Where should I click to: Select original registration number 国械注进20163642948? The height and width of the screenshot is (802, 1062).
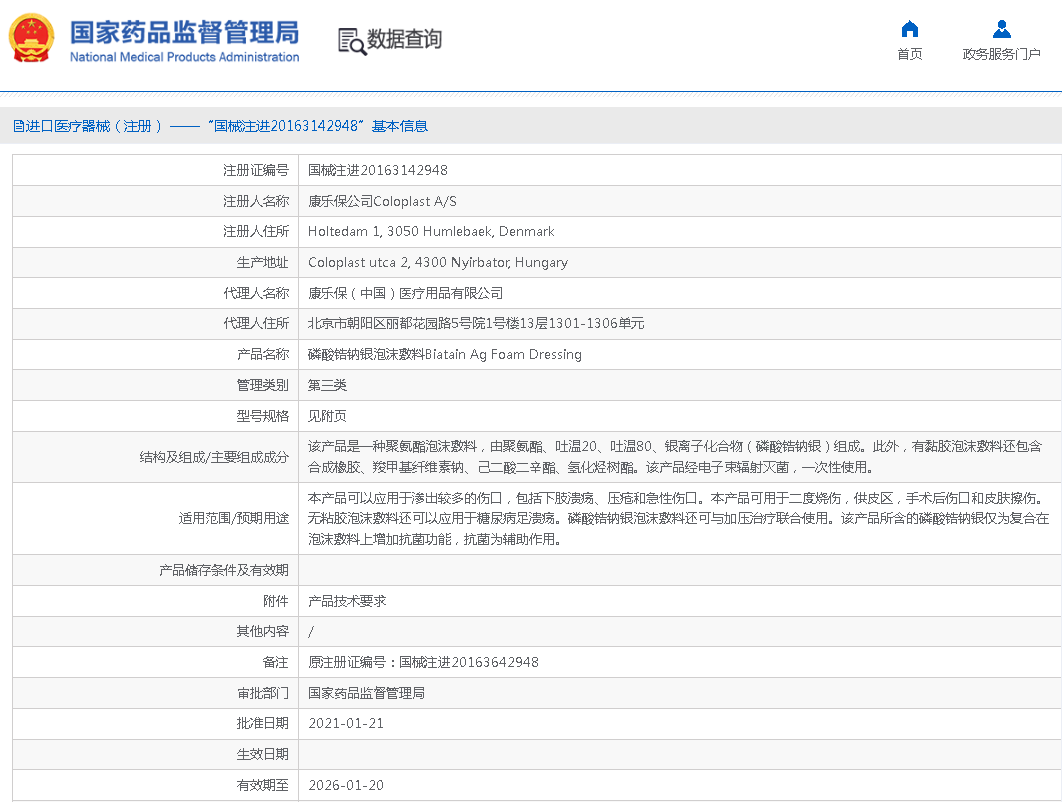tap(469, 662)
